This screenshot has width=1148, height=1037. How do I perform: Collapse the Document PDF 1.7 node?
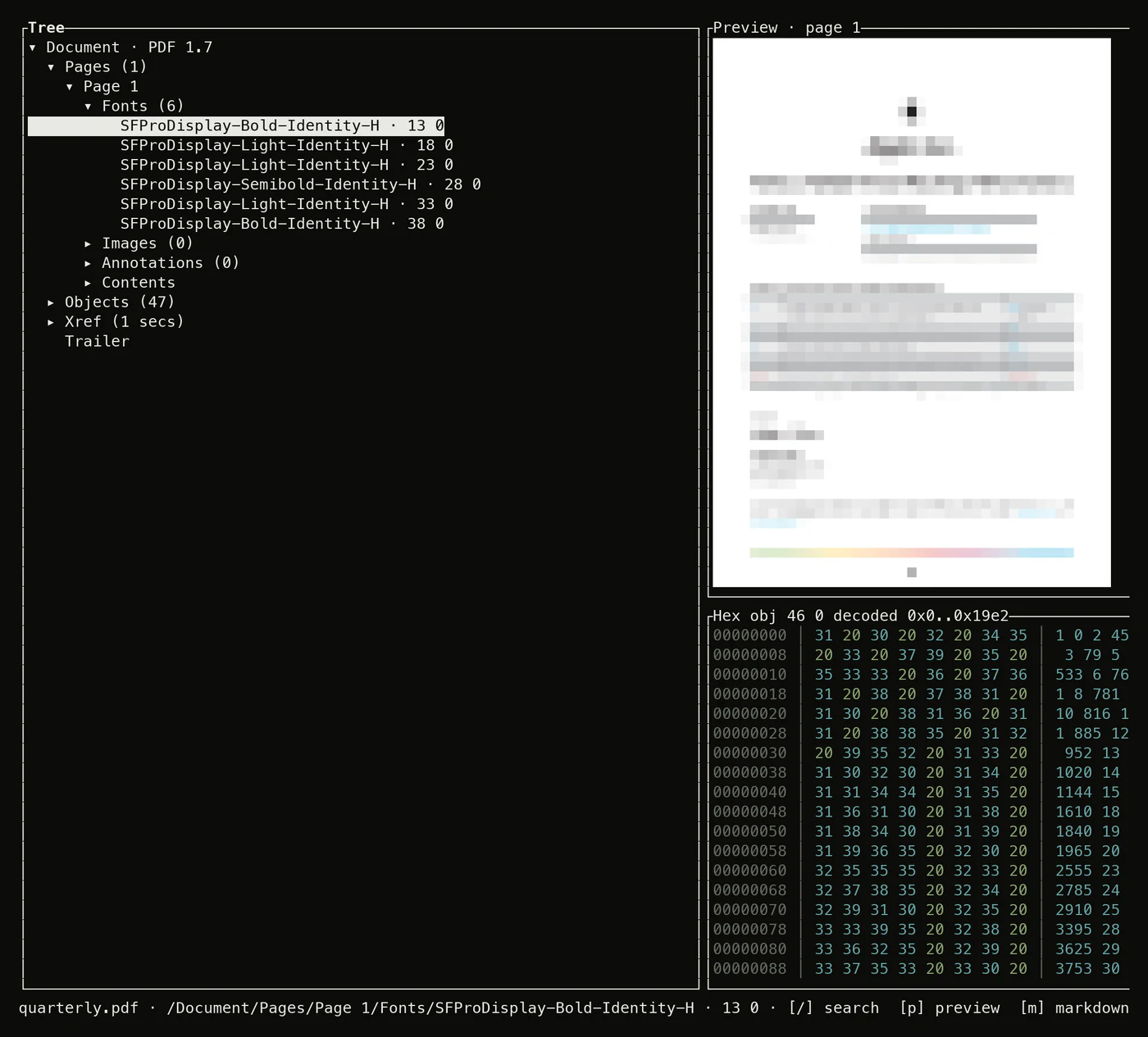click(33, 48)
